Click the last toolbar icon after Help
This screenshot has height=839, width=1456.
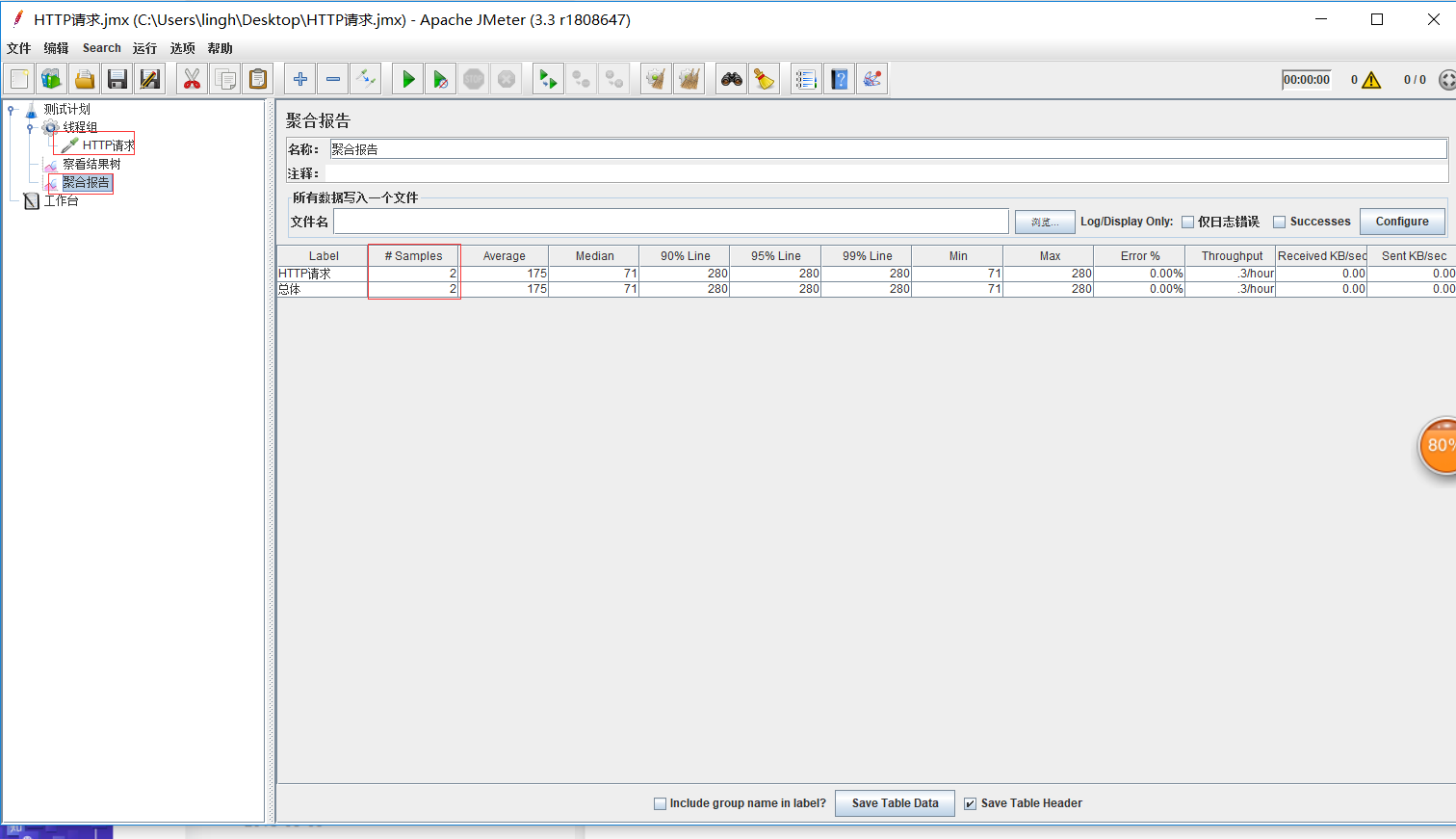872,79
